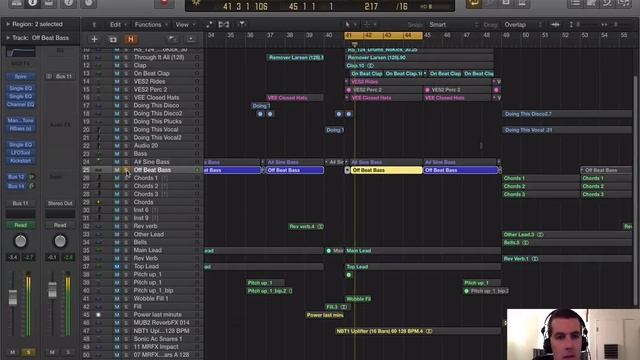Screen dimensions: 640x360
Task: Open the Loop Browser icon
Action: (607, 3)
